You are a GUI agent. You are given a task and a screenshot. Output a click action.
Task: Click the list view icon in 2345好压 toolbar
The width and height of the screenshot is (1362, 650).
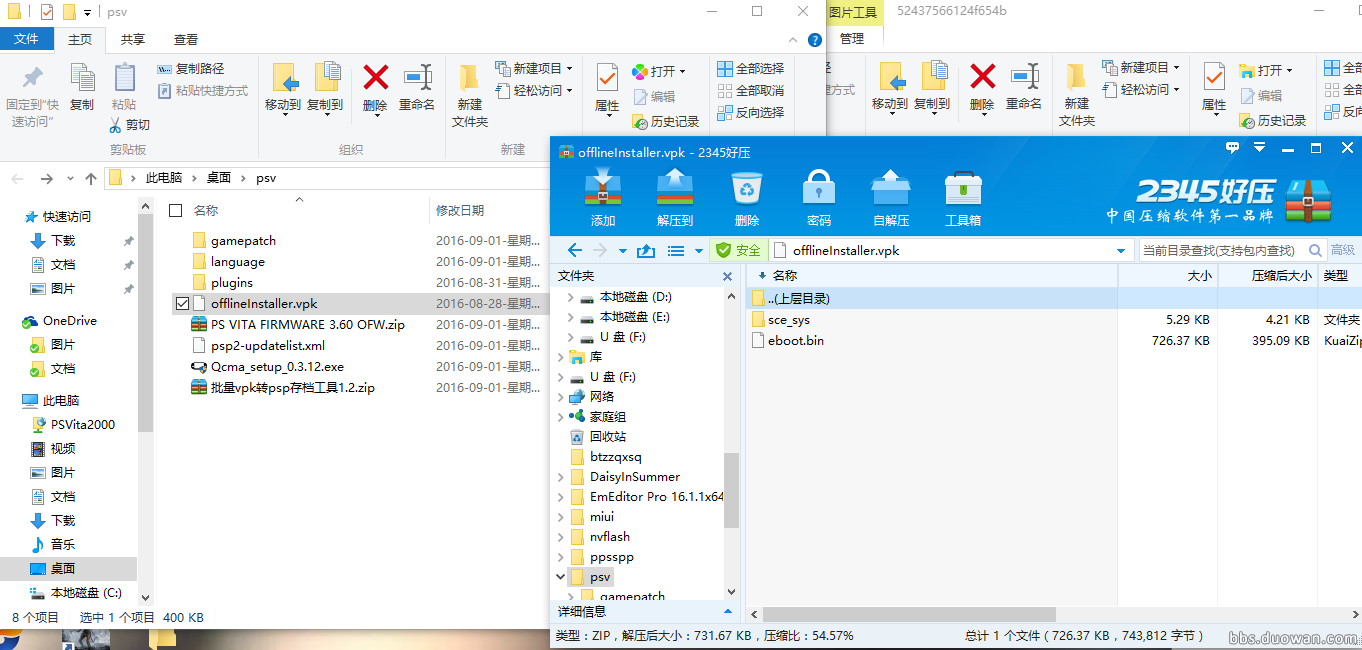tap(676, 250)
